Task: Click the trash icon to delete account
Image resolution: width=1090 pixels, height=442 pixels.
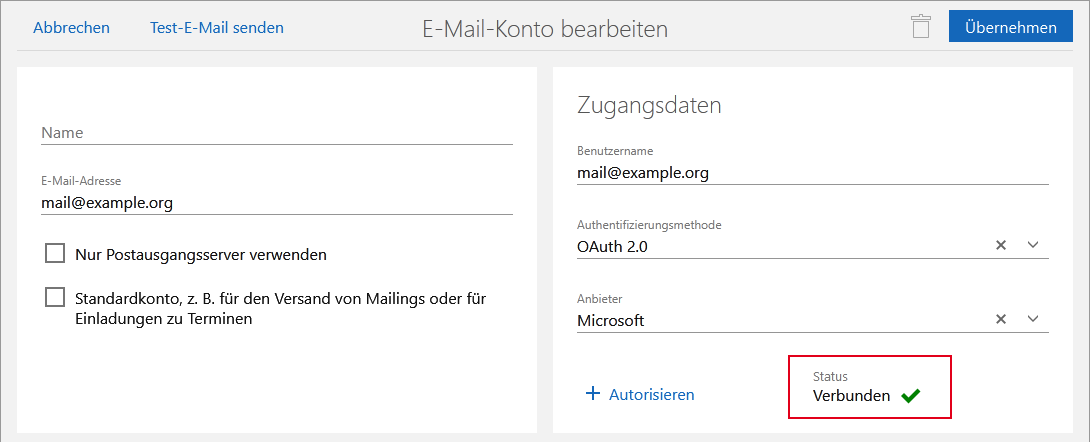Action: tap(920, 27)
